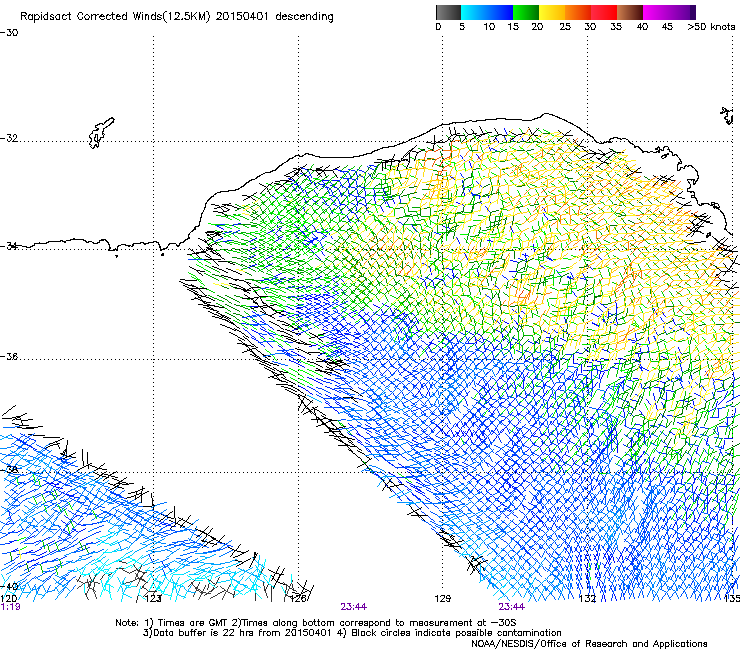The height and width of the screenshot is (650, 740).
Task: Select the orange 25-30 knots legend segment
Action: click(578, 12)
